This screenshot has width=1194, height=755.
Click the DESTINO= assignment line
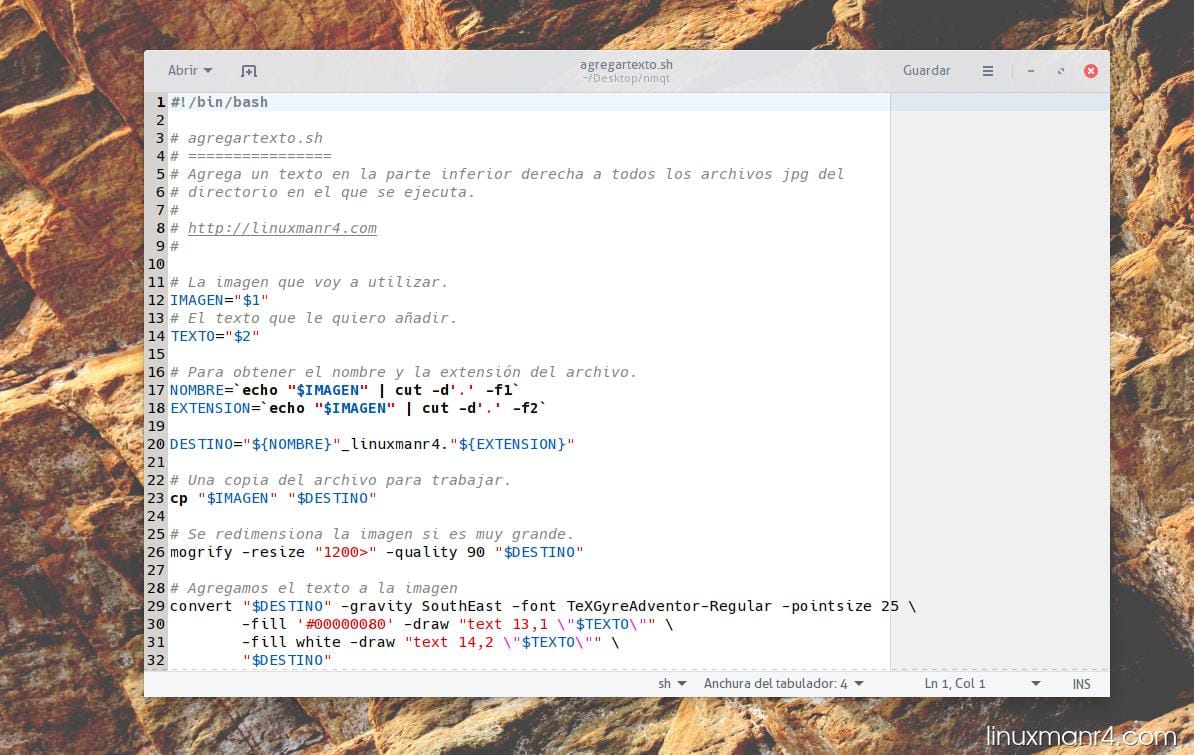372,444
